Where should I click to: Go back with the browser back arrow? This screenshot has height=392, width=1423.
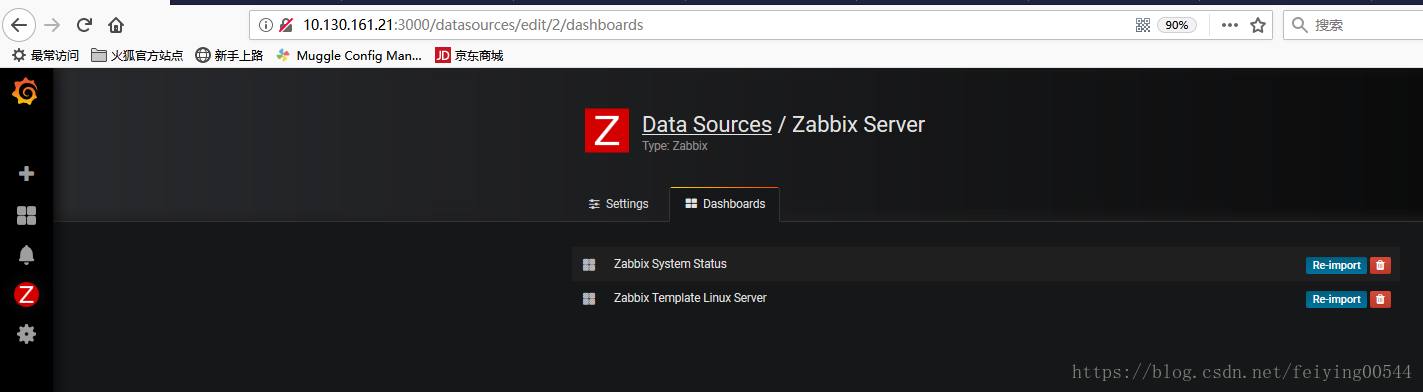pos(19,25)
